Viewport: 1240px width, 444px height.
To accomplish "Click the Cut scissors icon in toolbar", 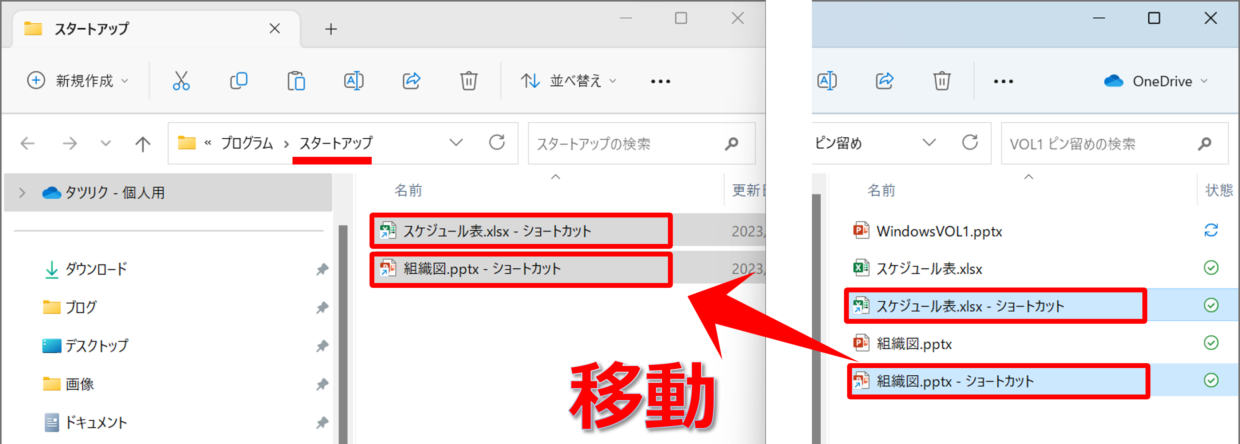I will point(181,81).
